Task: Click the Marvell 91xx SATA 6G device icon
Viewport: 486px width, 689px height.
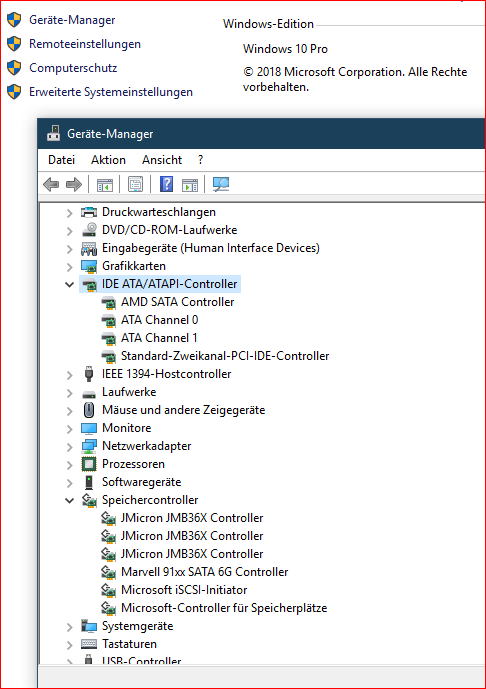Action: point(108,572)
